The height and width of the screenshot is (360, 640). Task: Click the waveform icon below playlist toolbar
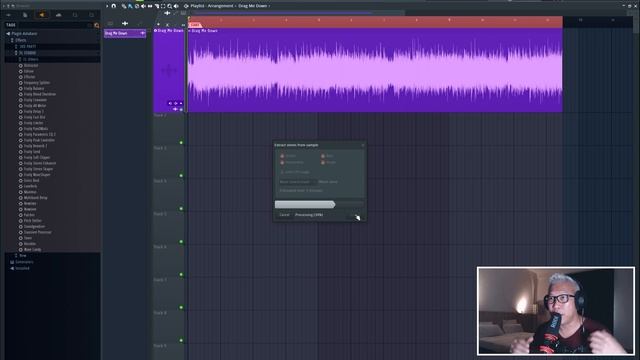[x=167, y=13]
